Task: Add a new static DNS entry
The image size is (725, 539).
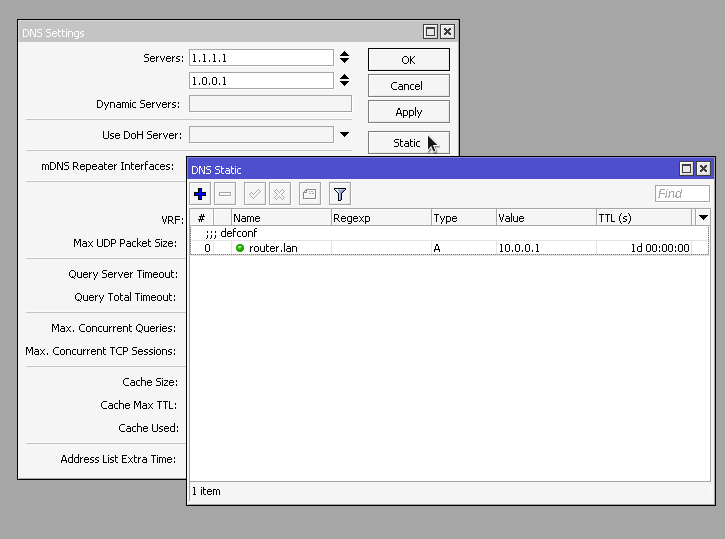Action: click(x=200, y=194)
